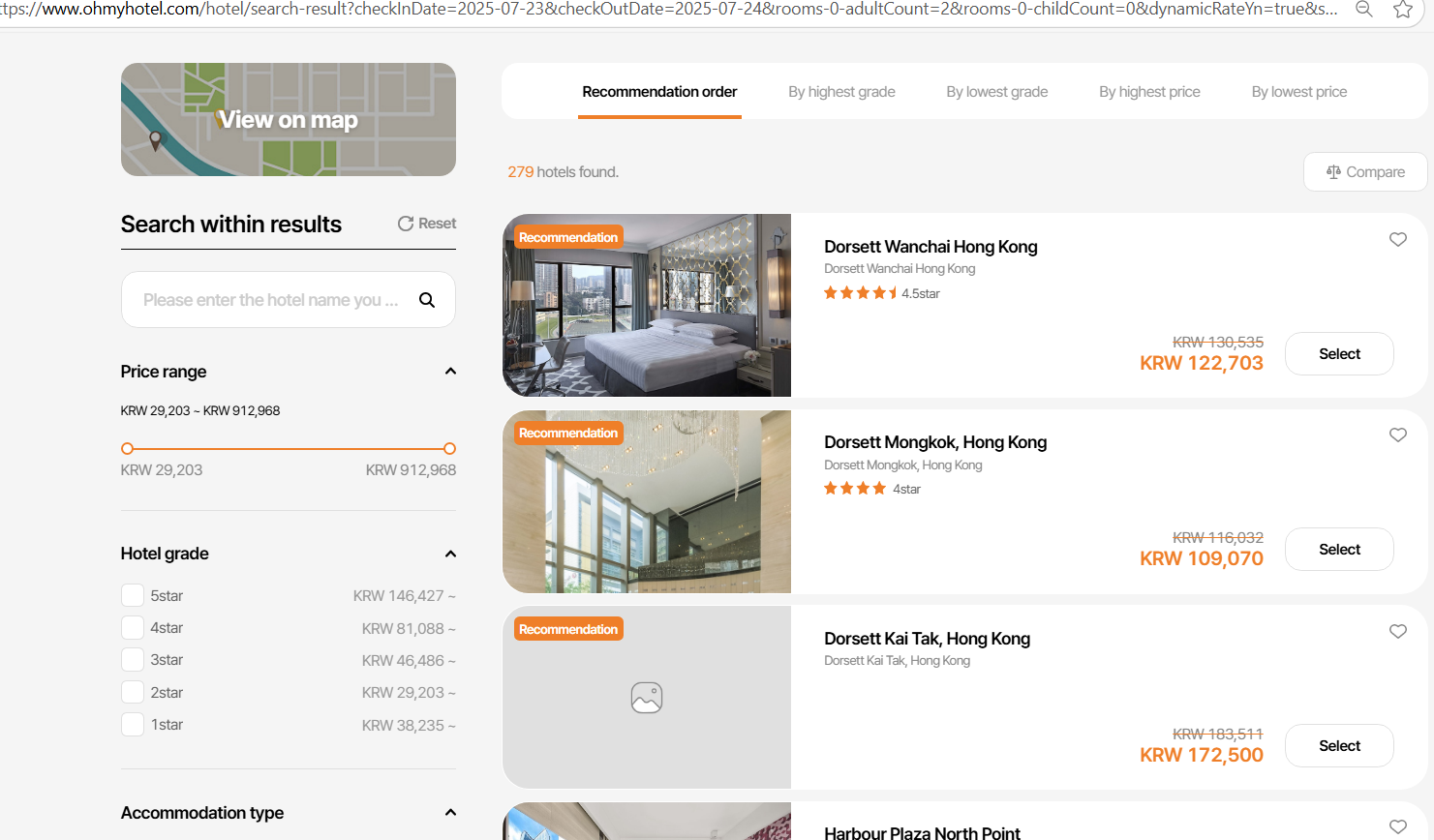Screen dimensions: 1434x840
Task: Click the 'KRW 29,203 ~ KRW 912,968' range text
Action: (200, 410)
